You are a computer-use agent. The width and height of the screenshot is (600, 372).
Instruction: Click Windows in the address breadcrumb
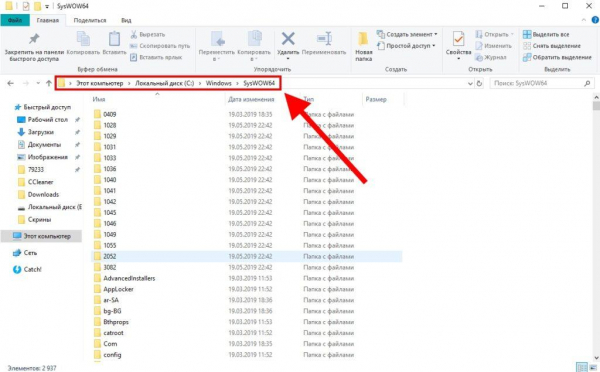218,83
